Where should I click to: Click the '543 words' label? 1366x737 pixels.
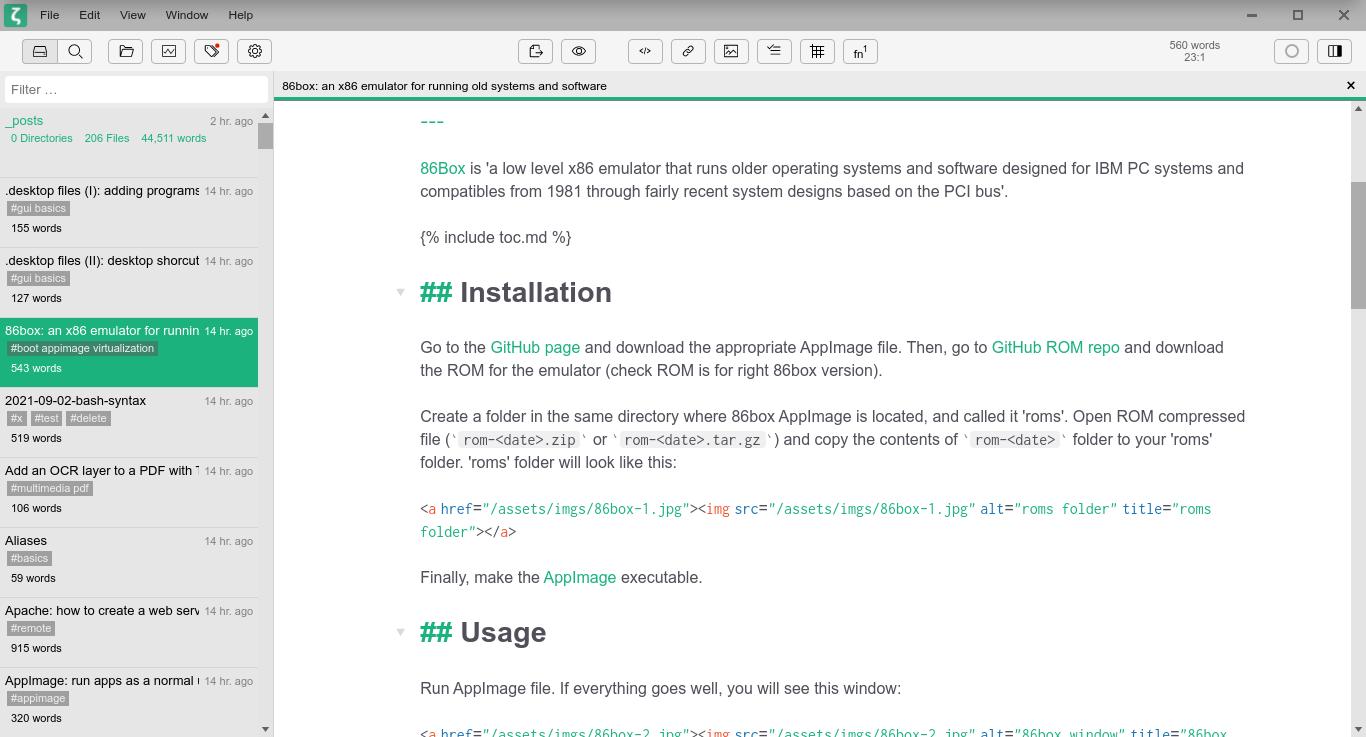pos(36,369)
